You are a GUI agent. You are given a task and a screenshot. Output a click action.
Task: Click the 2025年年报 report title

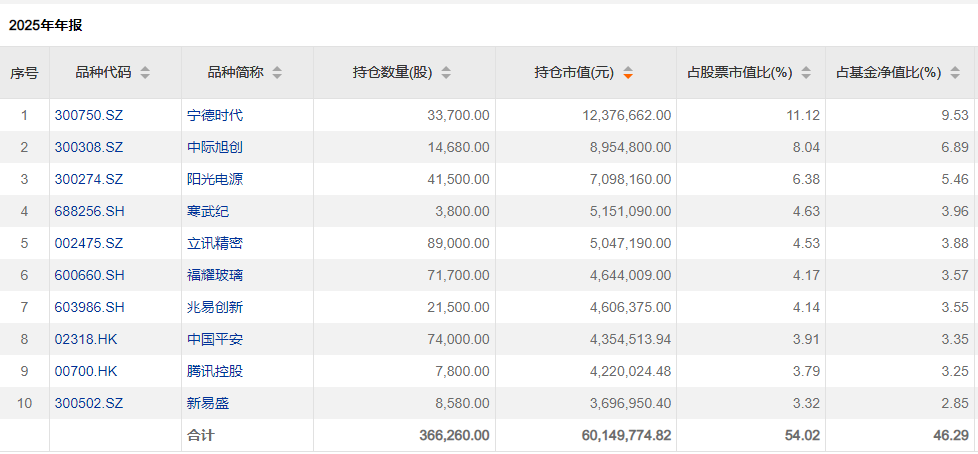click(x=46, y=25)
